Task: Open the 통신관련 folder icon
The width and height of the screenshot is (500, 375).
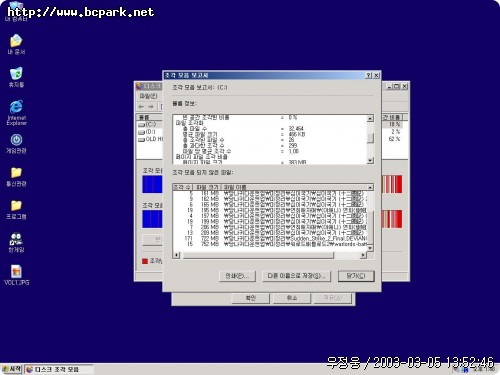Action: pyautogui.click(x=16, y=177)
